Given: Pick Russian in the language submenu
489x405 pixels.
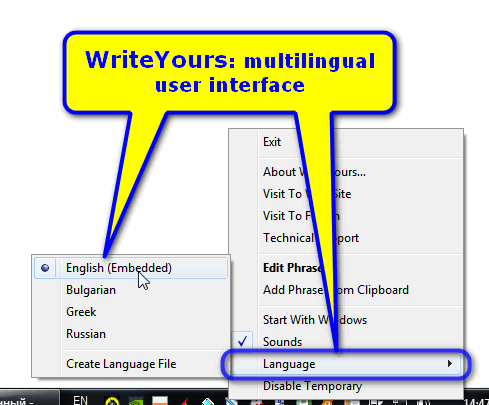Looking at the screenshot, I should click(x=131, y=334).
